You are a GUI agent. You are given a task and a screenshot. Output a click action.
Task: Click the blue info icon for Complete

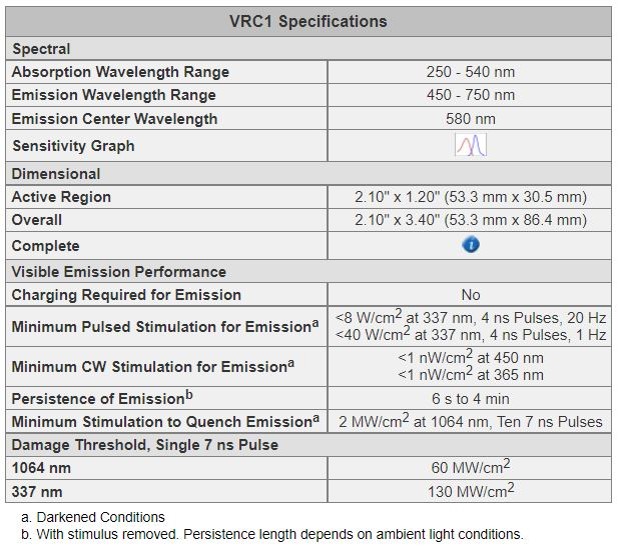coord(471,245)
